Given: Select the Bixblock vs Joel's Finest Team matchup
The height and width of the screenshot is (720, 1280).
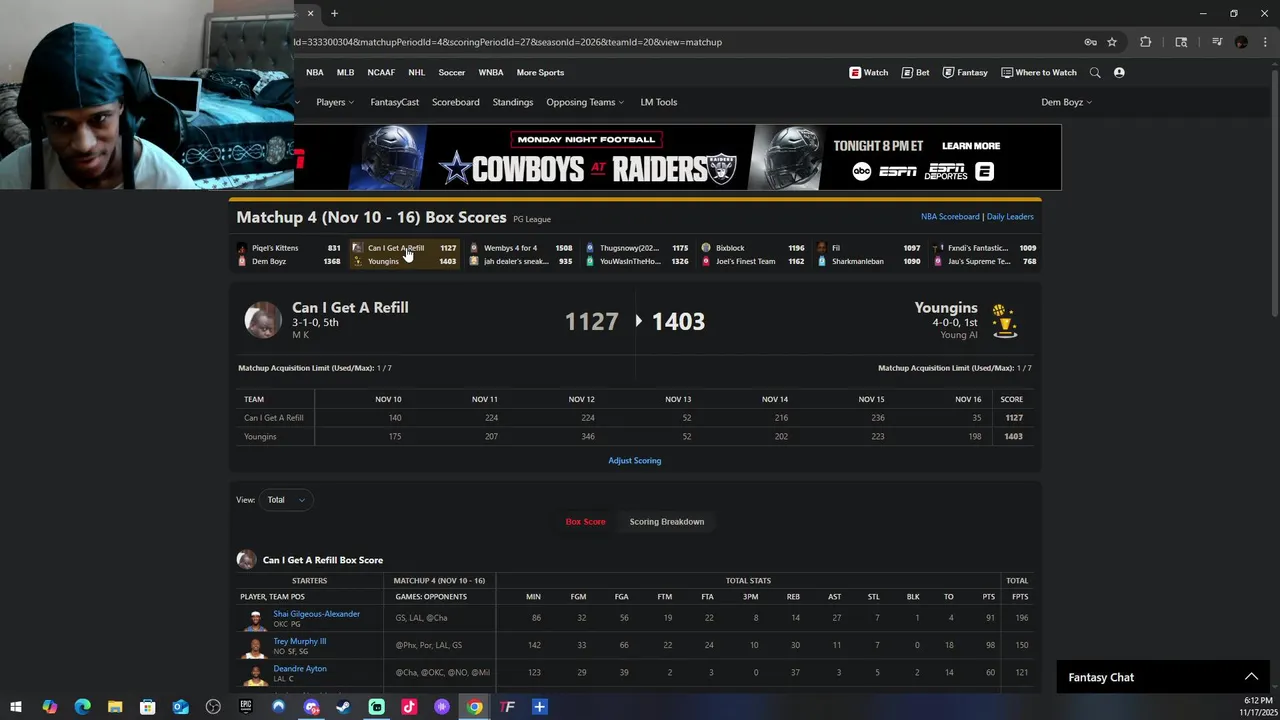Looking at the screenshot, I should click(x=753, y=255).
